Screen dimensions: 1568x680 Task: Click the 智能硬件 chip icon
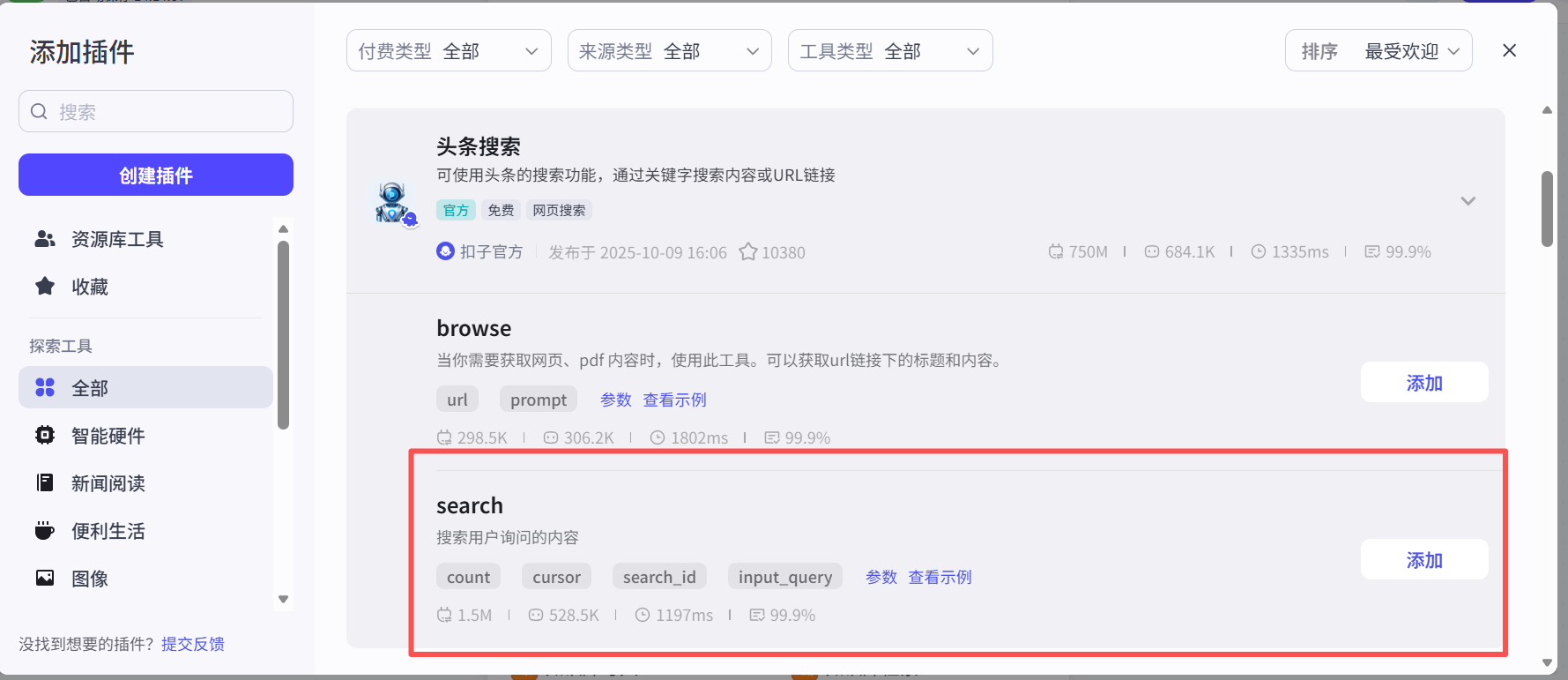[45, 435]
